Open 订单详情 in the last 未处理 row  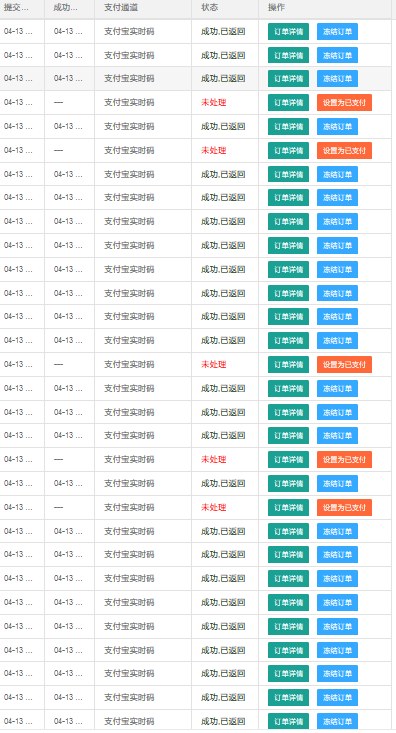point(288,507)
